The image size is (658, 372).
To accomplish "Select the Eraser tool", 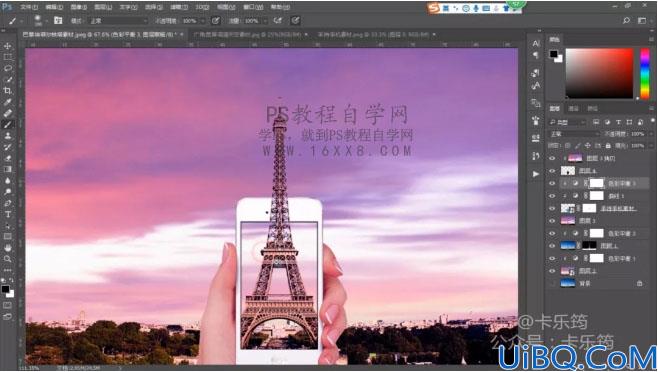I will click(8, 158).
